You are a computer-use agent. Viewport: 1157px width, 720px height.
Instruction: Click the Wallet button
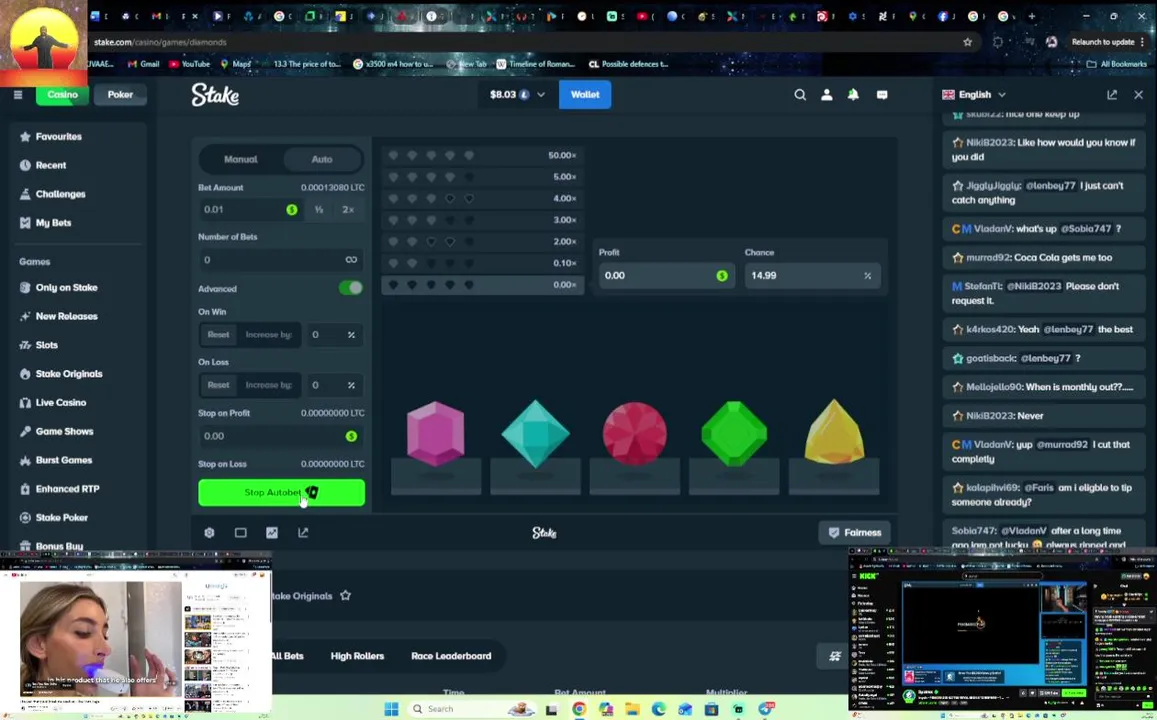585,94
